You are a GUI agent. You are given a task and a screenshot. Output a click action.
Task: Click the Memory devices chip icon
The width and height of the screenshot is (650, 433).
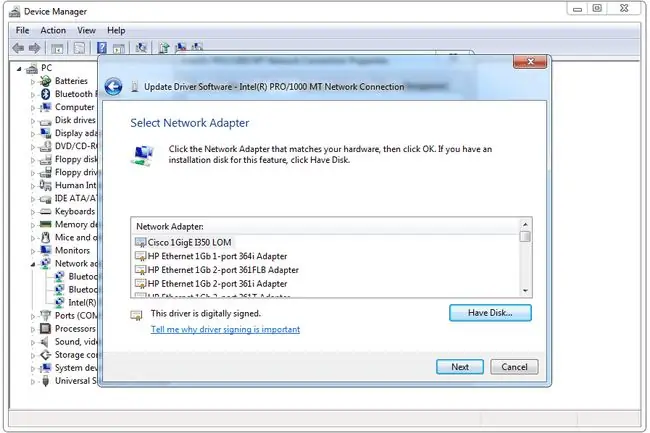46,225
